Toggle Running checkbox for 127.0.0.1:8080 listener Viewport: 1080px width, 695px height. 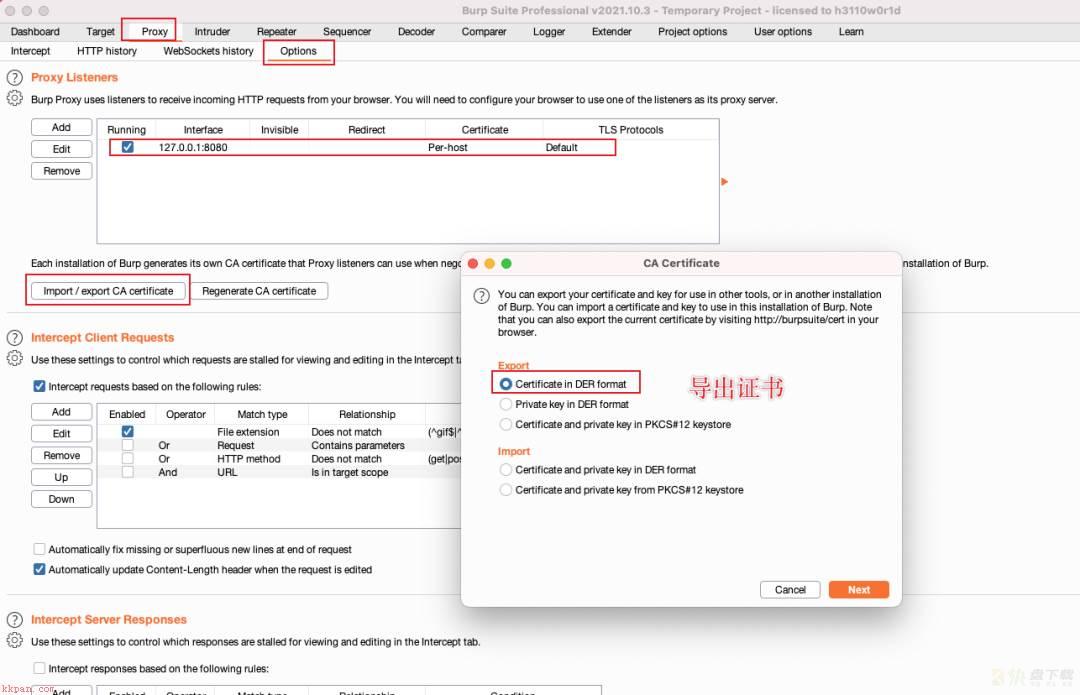click(x=127, y=147)
